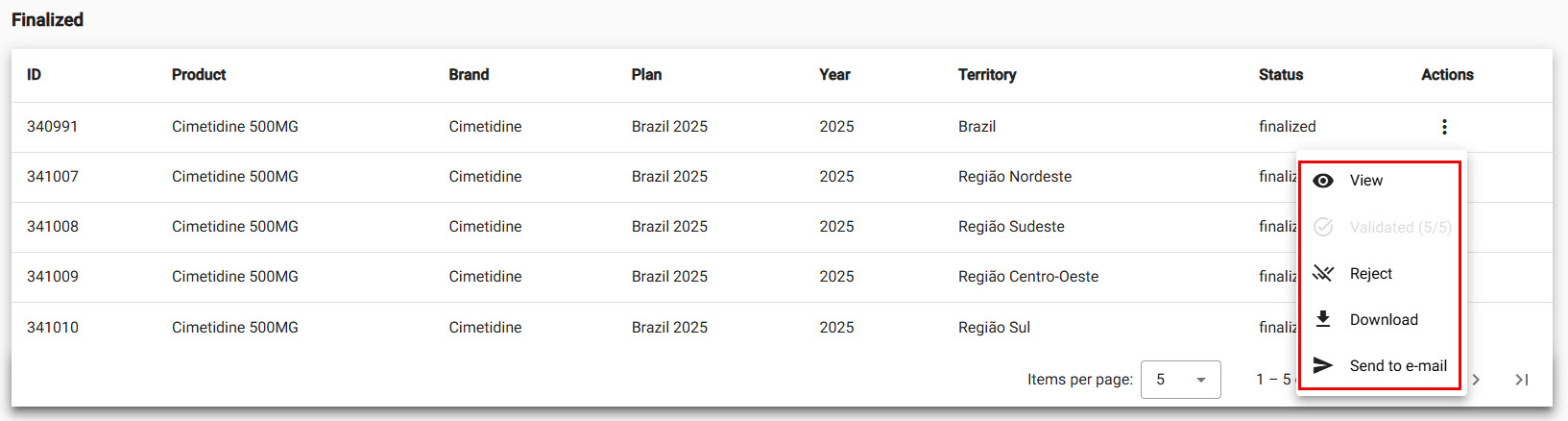
Task: Click the Região Centro-Oeste territory cell
Action: [1027, 277]
